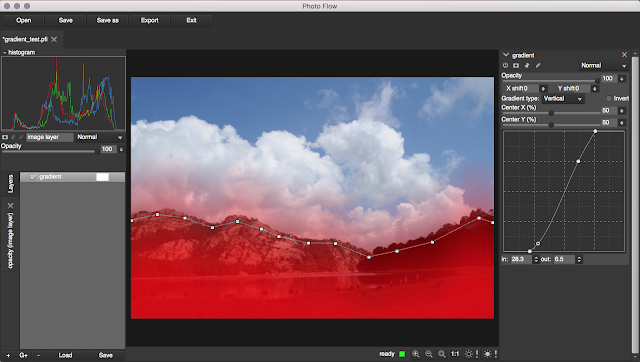The height and width of the screenshot is (362, 640).
Task: Click the zoom out magnifier icon
Action: pyautogui.click(x=429, y=354)
